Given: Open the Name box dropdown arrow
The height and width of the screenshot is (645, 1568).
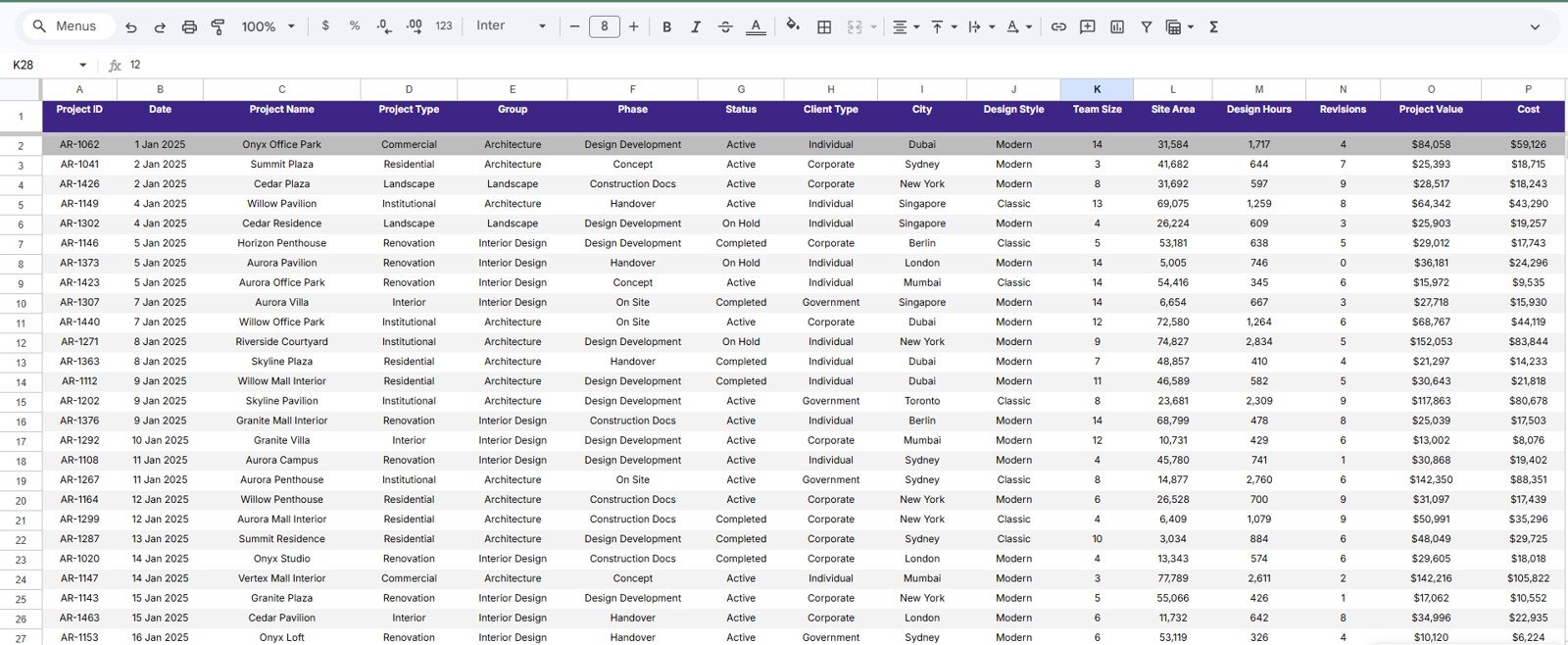Looking at the screenshot, I should tap(82, 65).
